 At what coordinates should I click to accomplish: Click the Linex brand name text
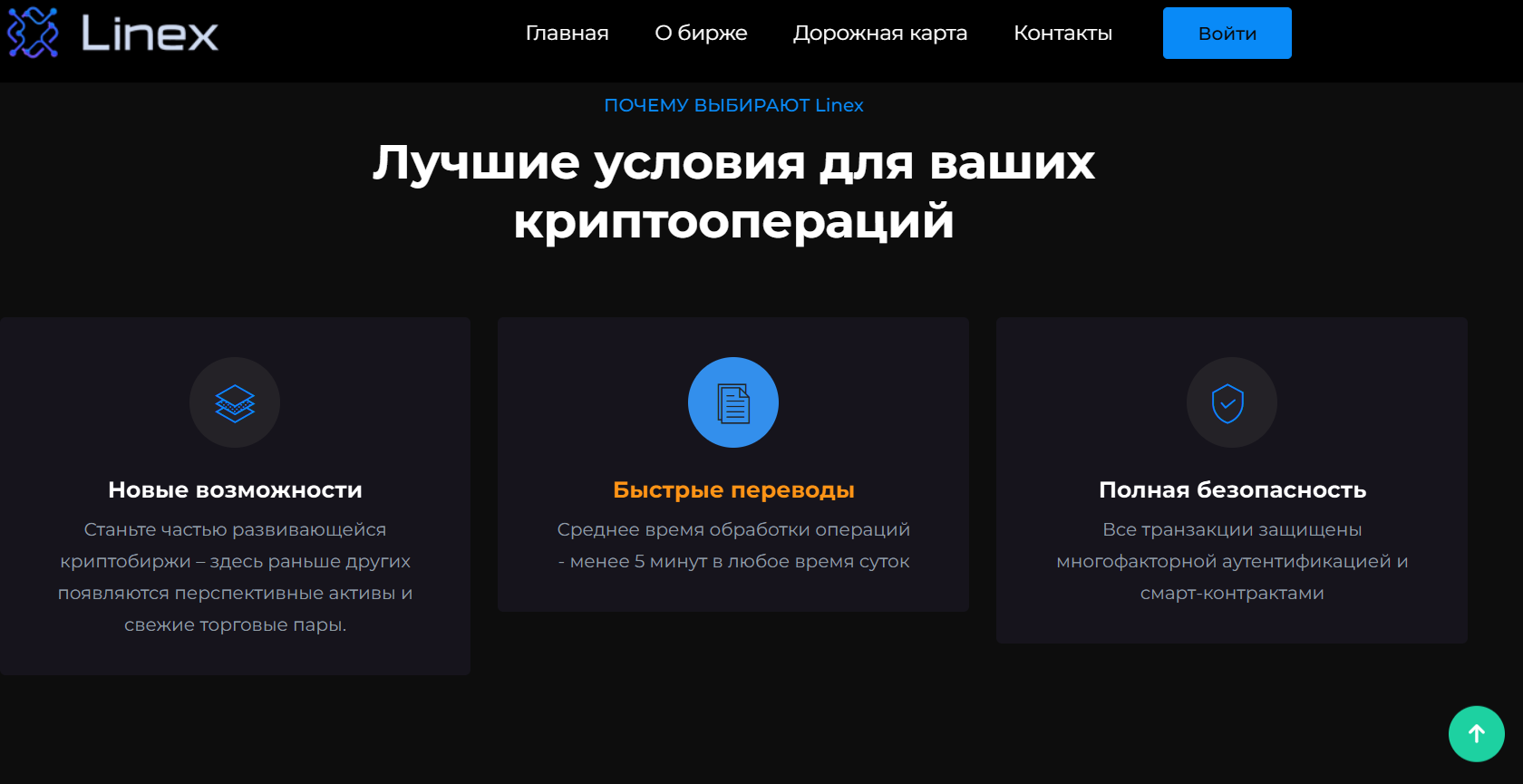(150, 34)
